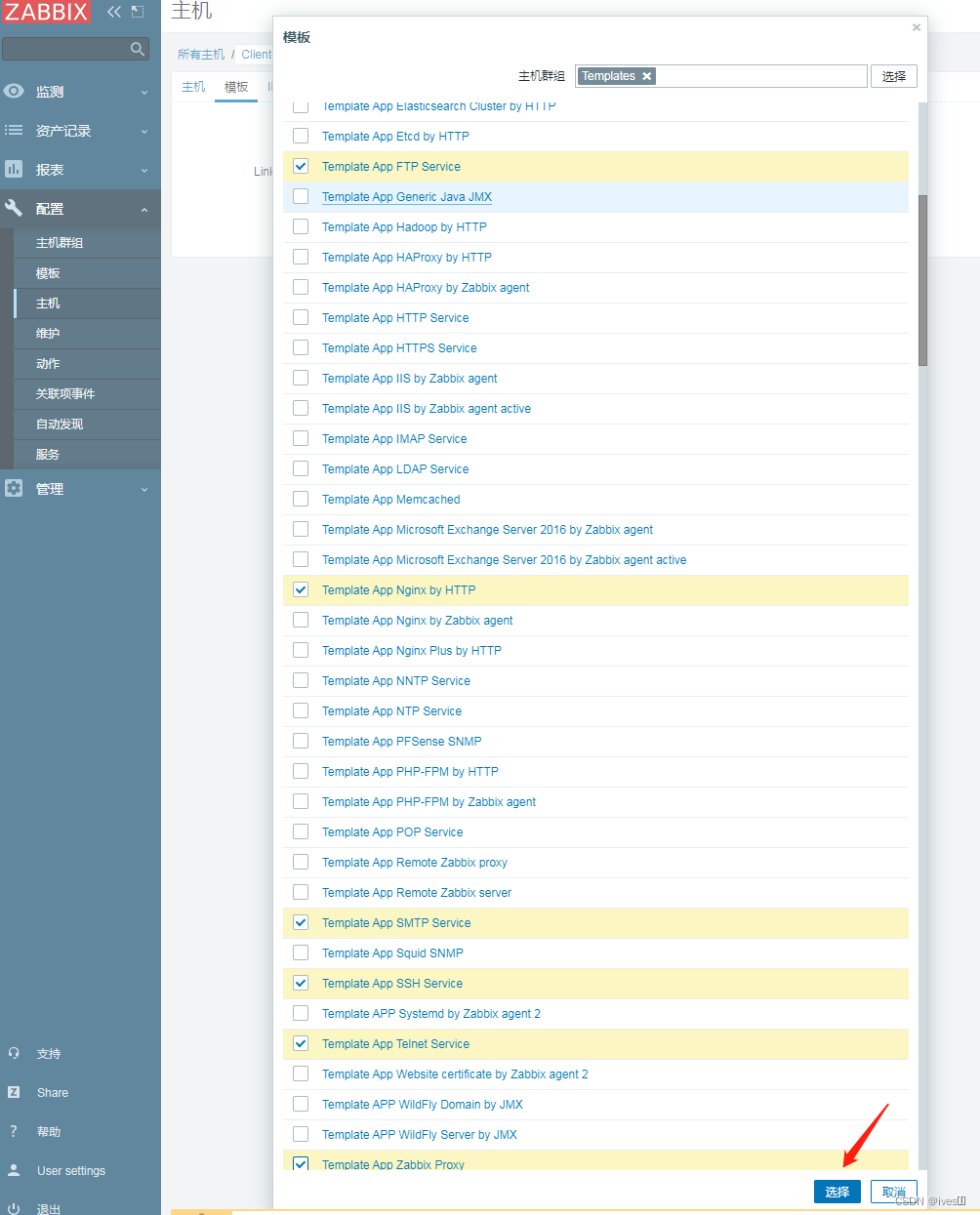The image size is (980, 1215).
Task: Check Template App POP Service checkbox
Action: (301, 831)
